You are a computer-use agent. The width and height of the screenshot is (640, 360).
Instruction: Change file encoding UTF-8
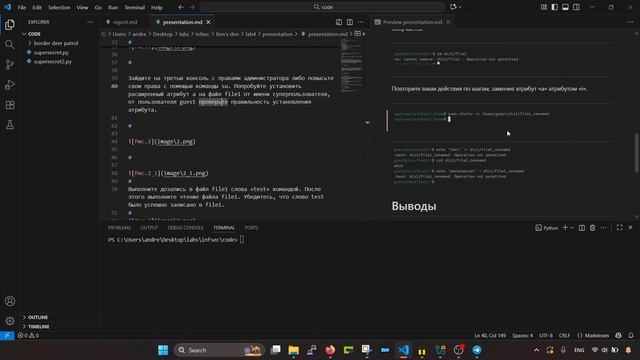546,336
